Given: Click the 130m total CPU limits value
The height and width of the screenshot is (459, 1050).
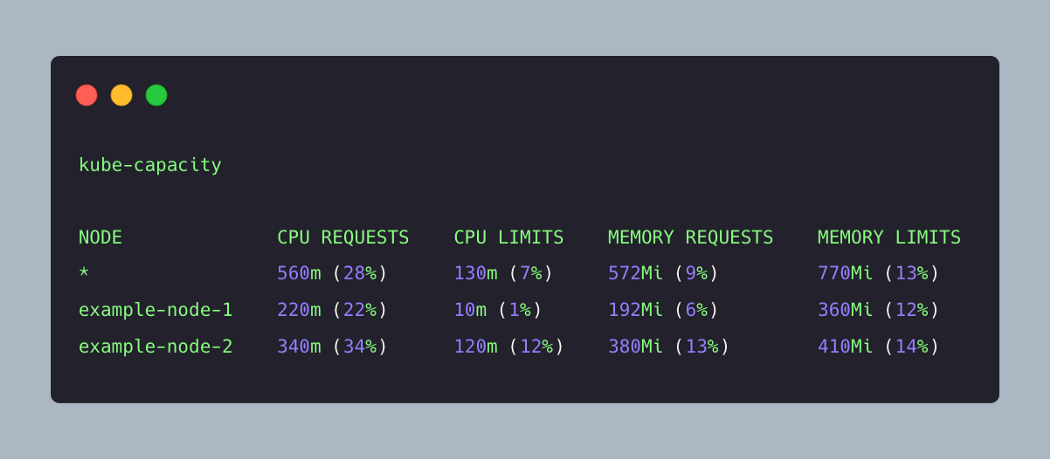Looking at the screenshot, I should [475, 273].
